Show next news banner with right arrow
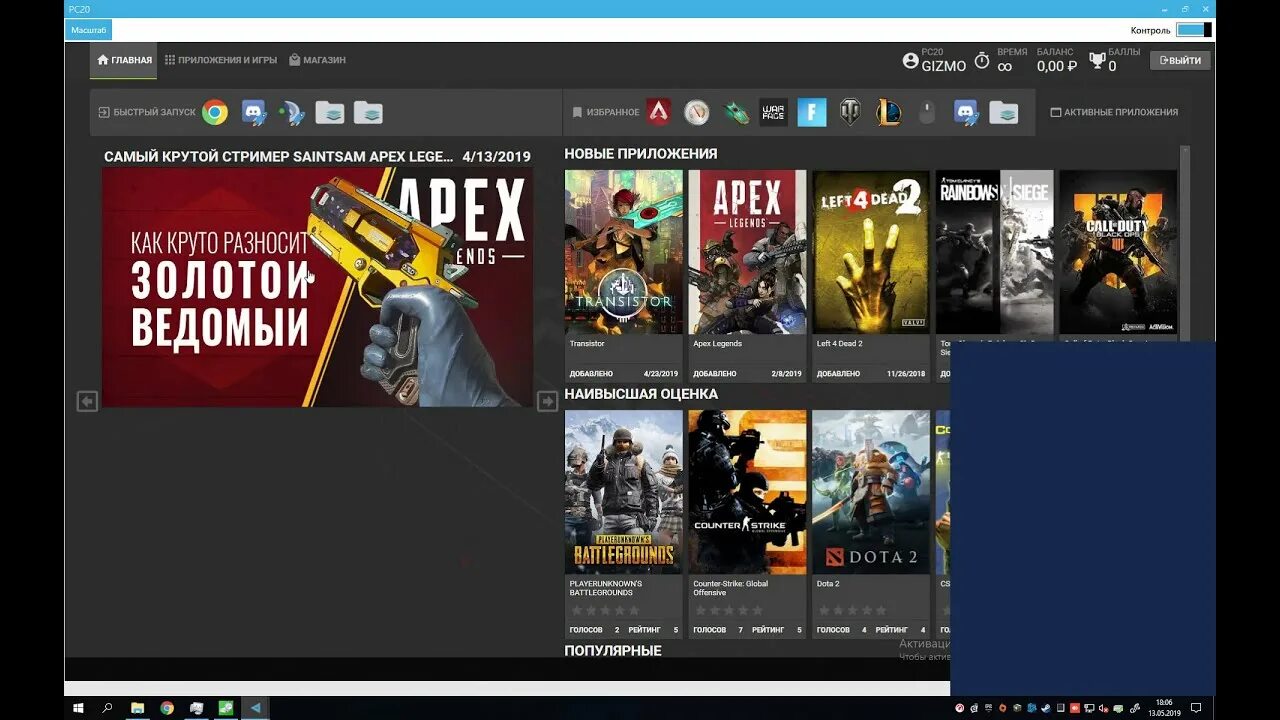The image size is (1280, 720). [x=547, y=401]
